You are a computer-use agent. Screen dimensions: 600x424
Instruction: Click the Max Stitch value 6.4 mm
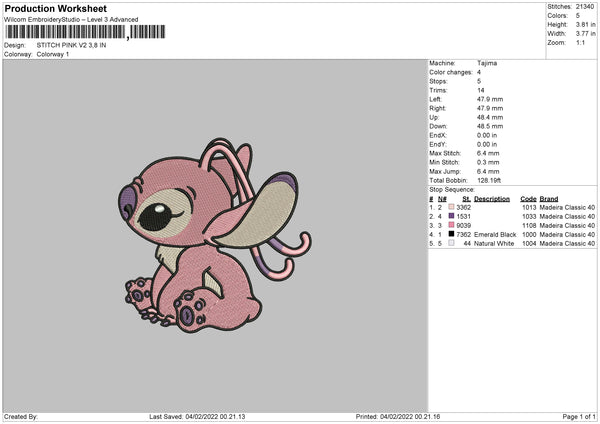click(488, 153)
